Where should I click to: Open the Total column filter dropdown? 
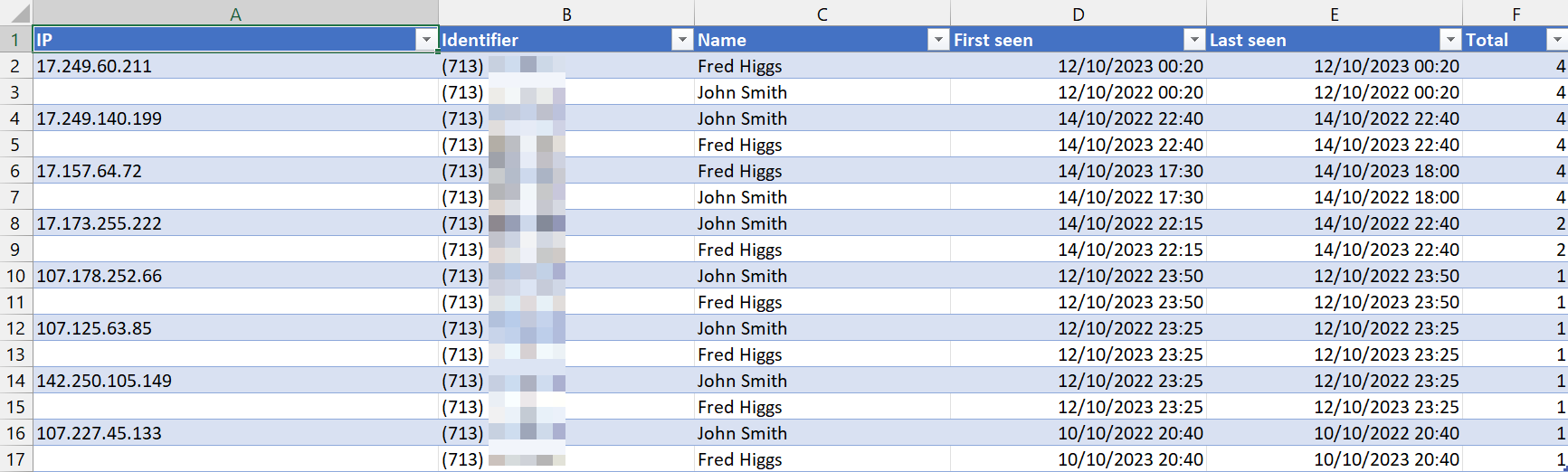click(x=1556, y=40)
